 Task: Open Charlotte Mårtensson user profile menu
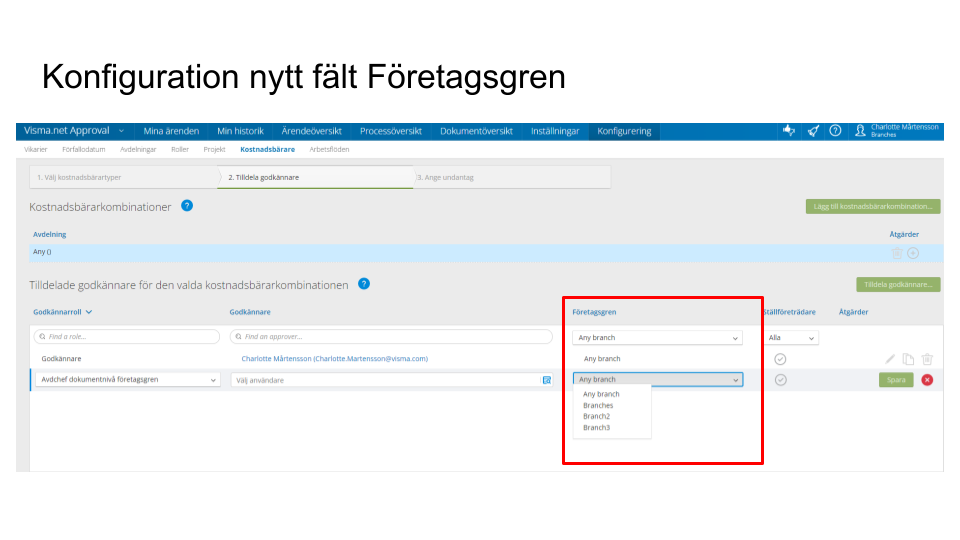(x=896, y=130)
